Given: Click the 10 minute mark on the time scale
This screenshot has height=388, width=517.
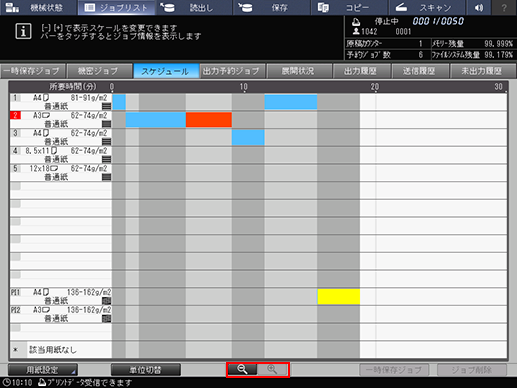Looking at the screenshot, I should click(x=244, y=87).
